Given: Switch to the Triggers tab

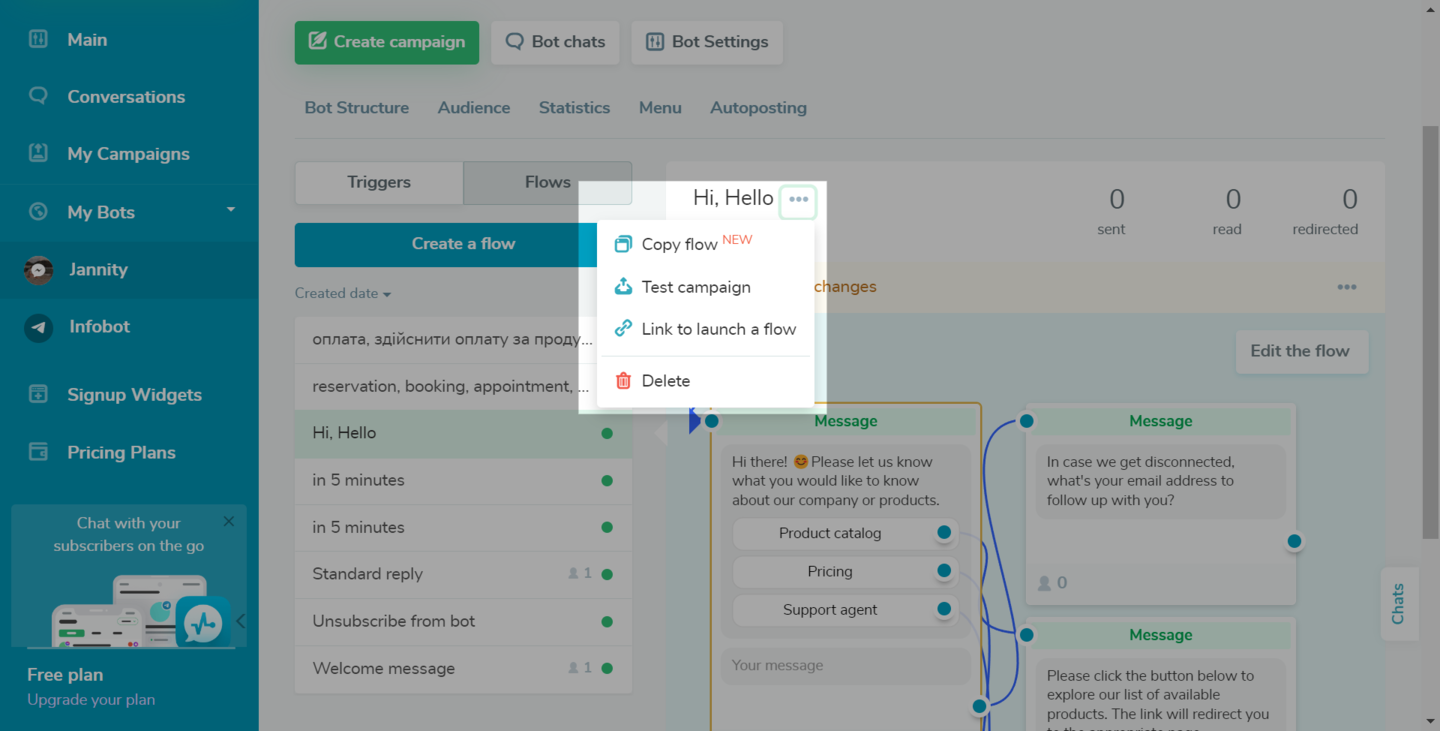Looking at the screenshot, I should click(x=379, y=183).
